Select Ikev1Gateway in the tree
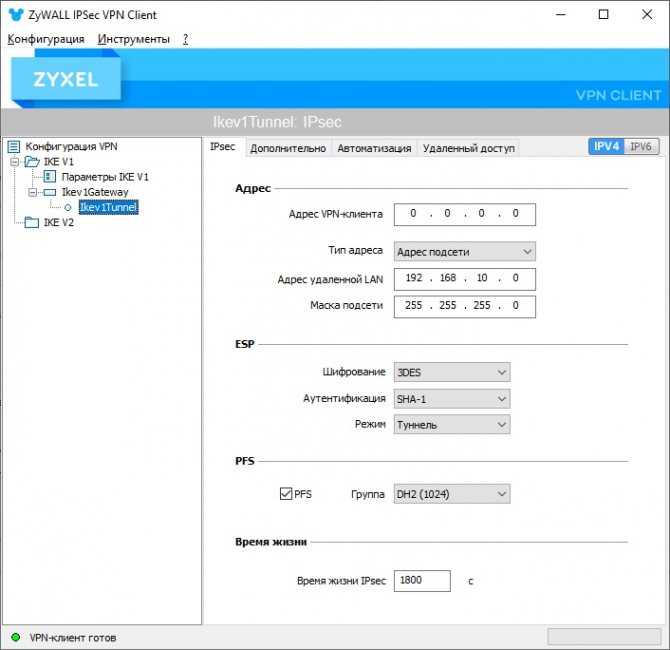Viewport: 670px width, 650px height. coord(95,192)
